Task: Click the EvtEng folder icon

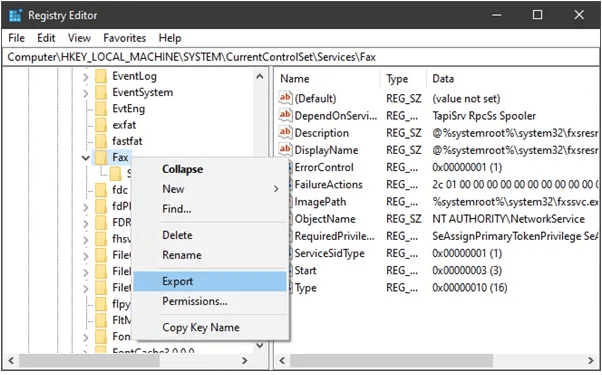Action: coord(101,109)
